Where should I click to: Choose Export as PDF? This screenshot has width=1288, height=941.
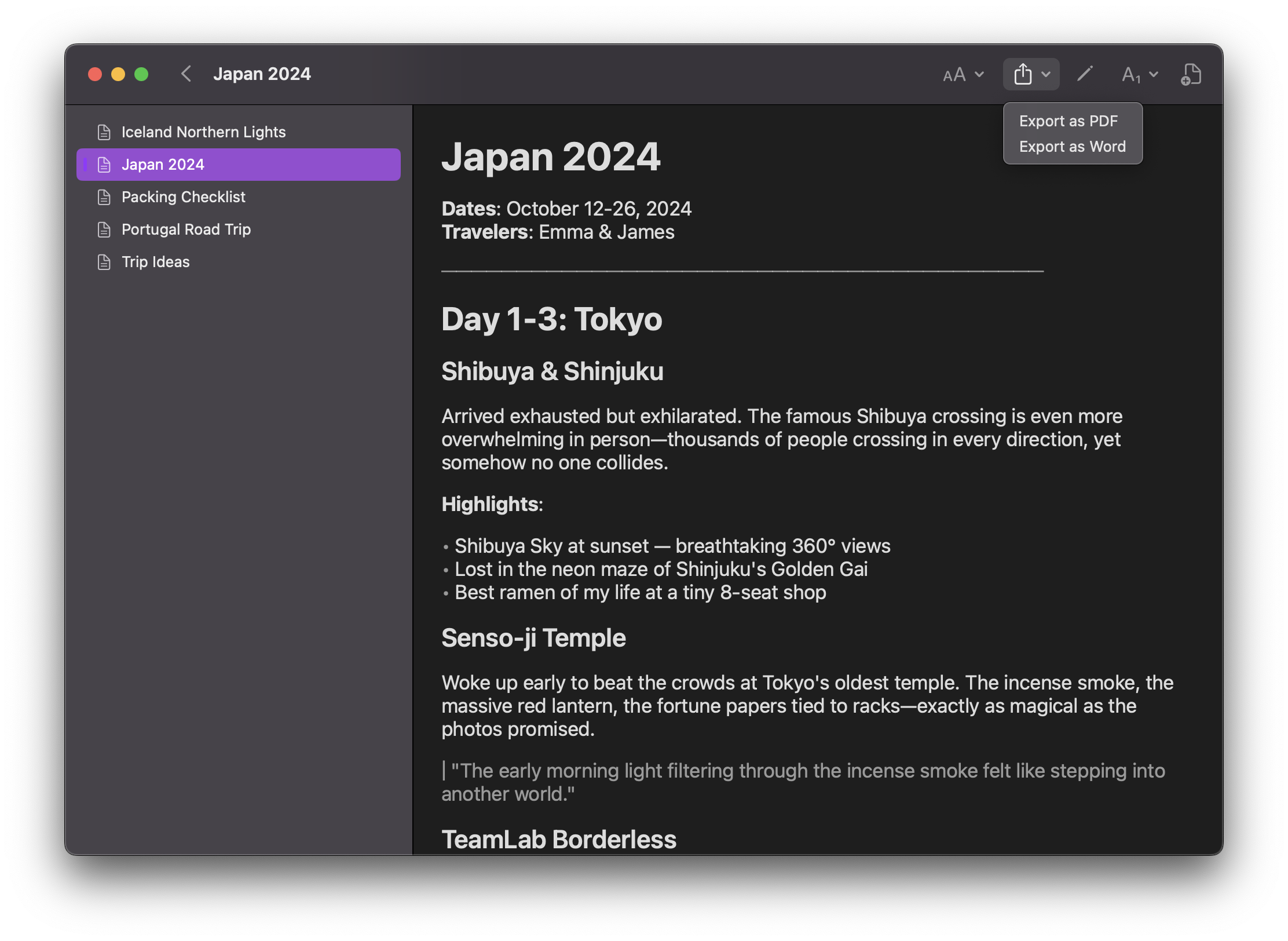1069,121
